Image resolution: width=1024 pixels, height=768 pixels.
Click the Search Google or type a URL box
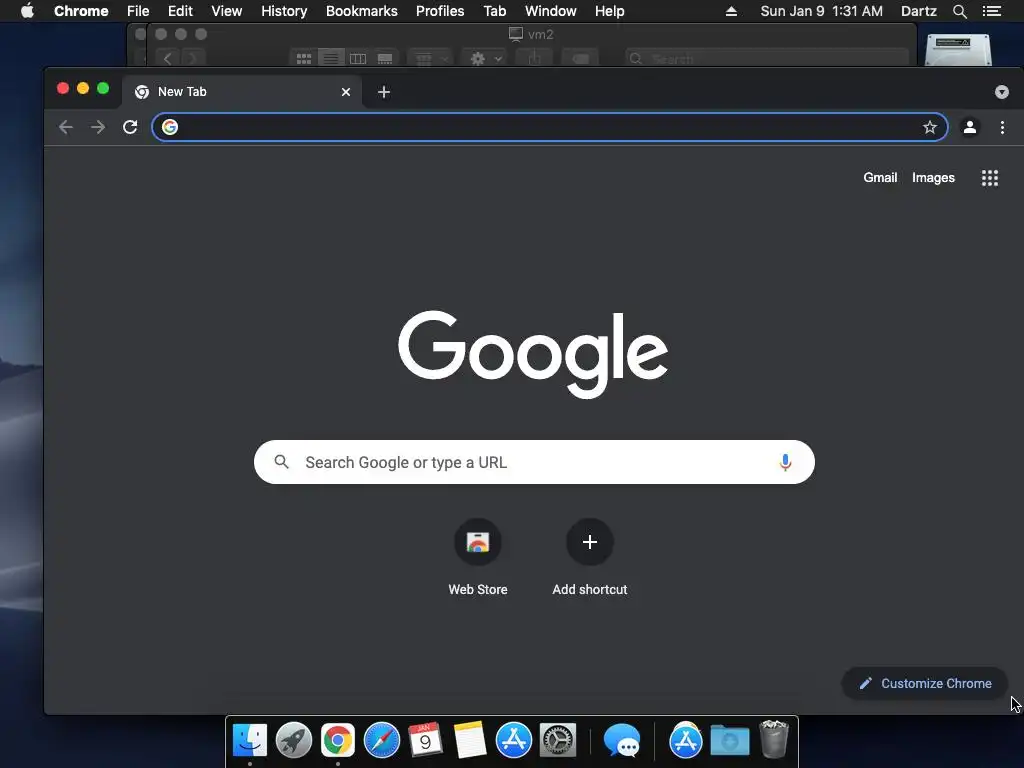(534, 462)
